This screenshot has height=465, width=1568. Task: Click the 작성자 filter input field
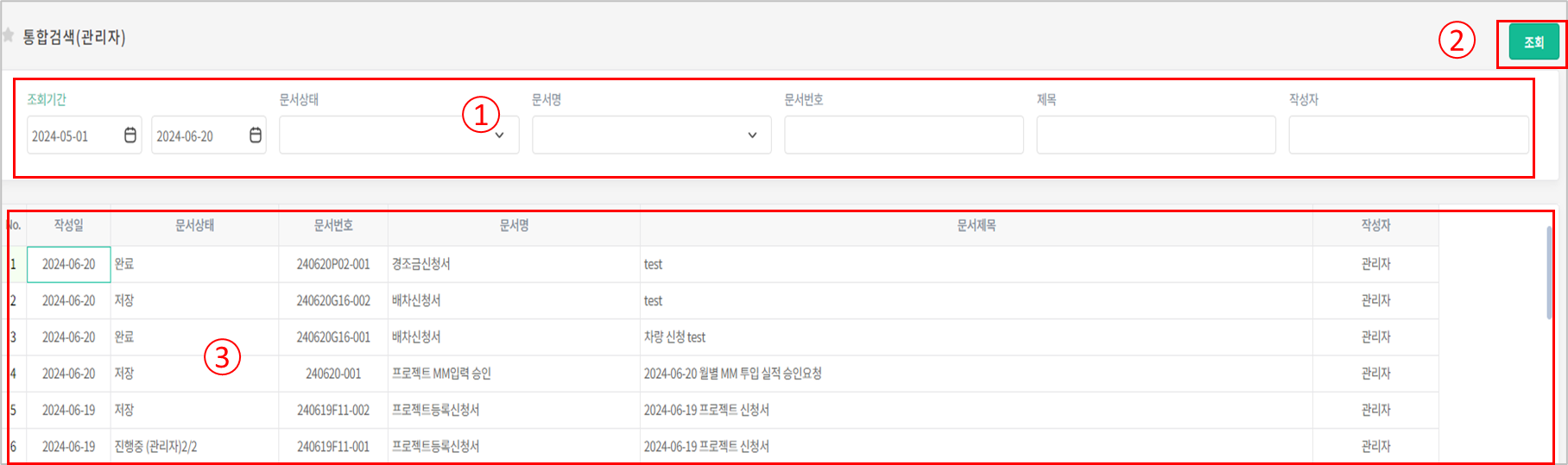tap(1407, 135)
